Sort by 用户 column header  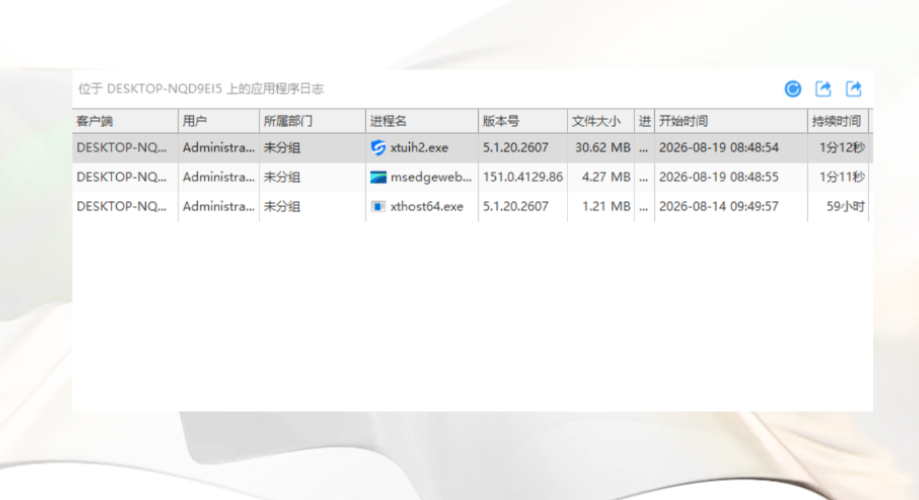point(219,121)
